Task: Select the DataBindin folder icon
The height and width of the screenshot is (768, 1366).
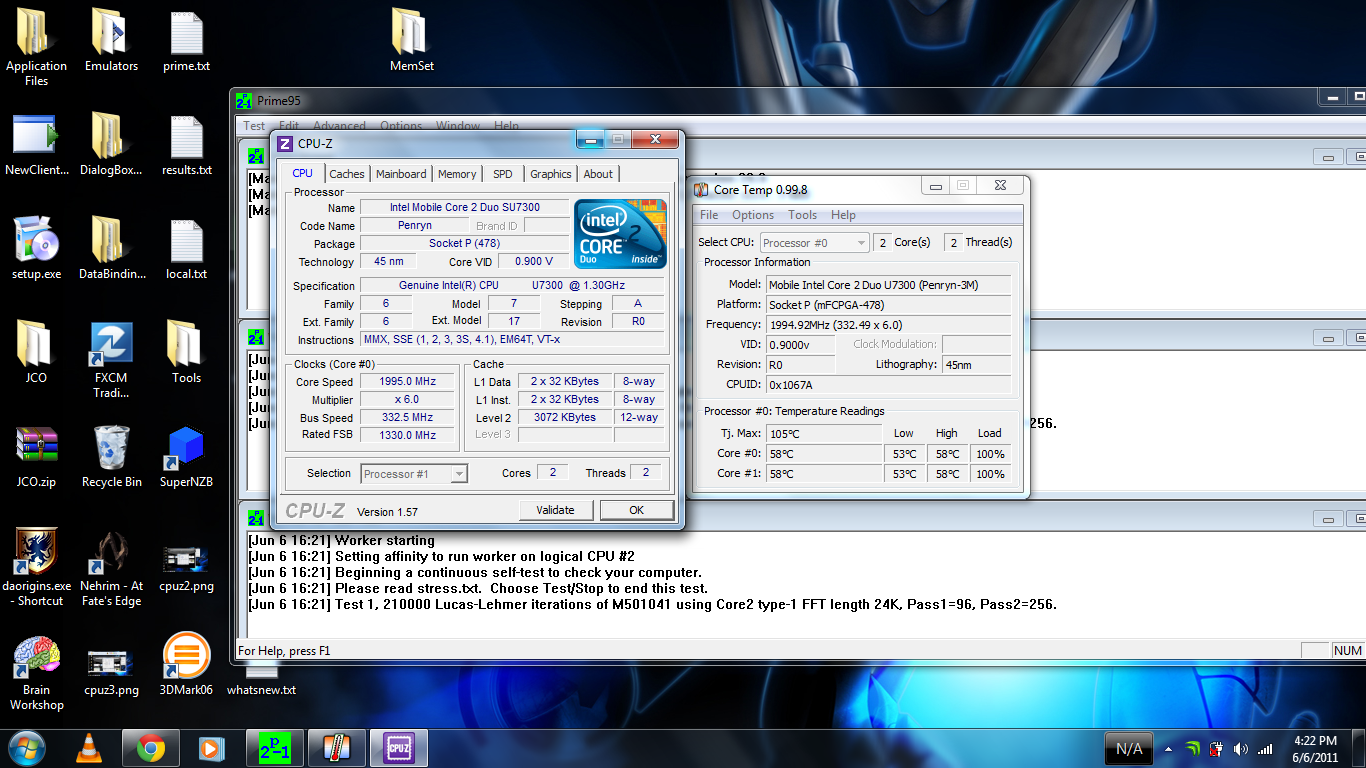Action: click(x=111, y=248)
